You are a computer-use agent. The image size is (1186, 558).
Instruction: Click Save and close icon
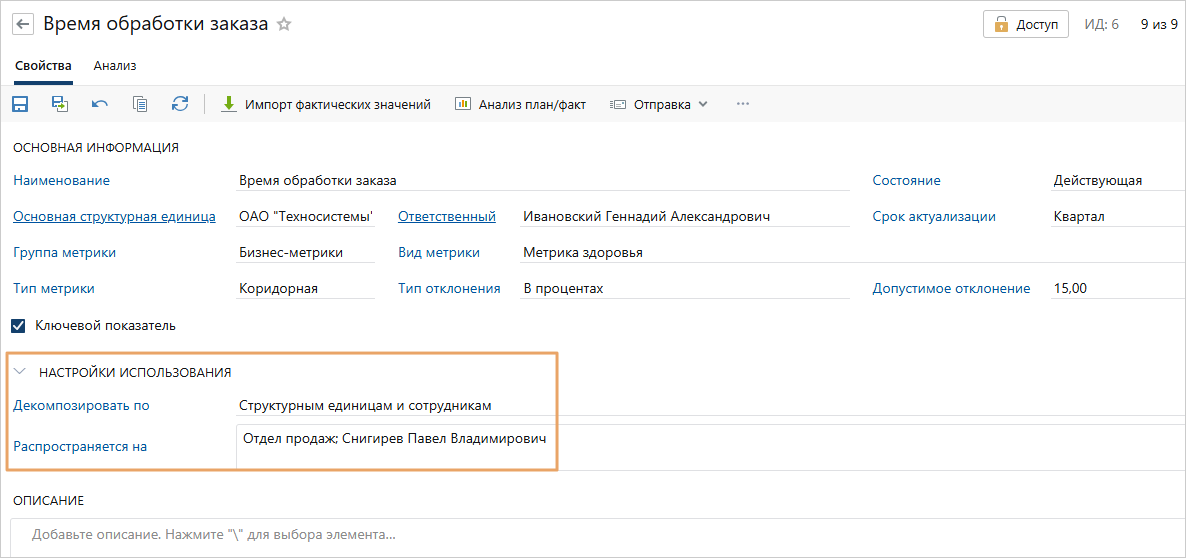pos(60,104)
